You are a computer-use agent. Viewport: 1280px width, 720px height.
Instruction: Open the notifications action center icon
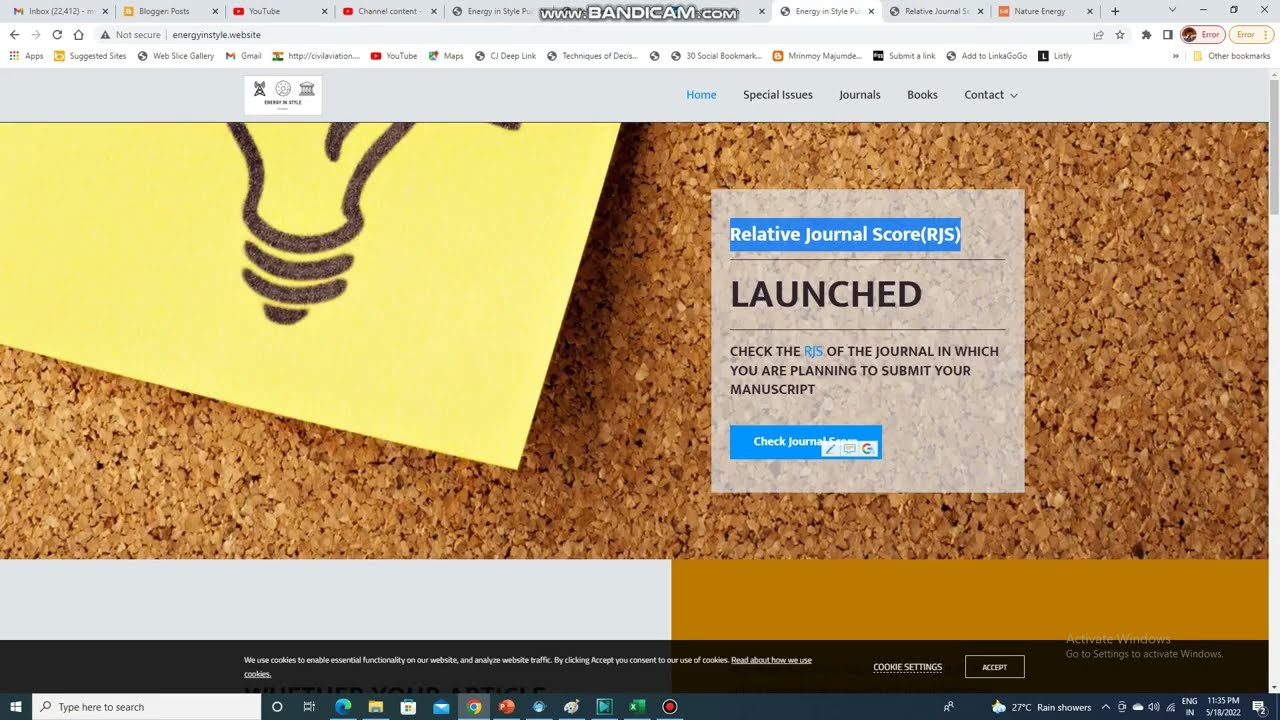click(x=1259, y=707)
